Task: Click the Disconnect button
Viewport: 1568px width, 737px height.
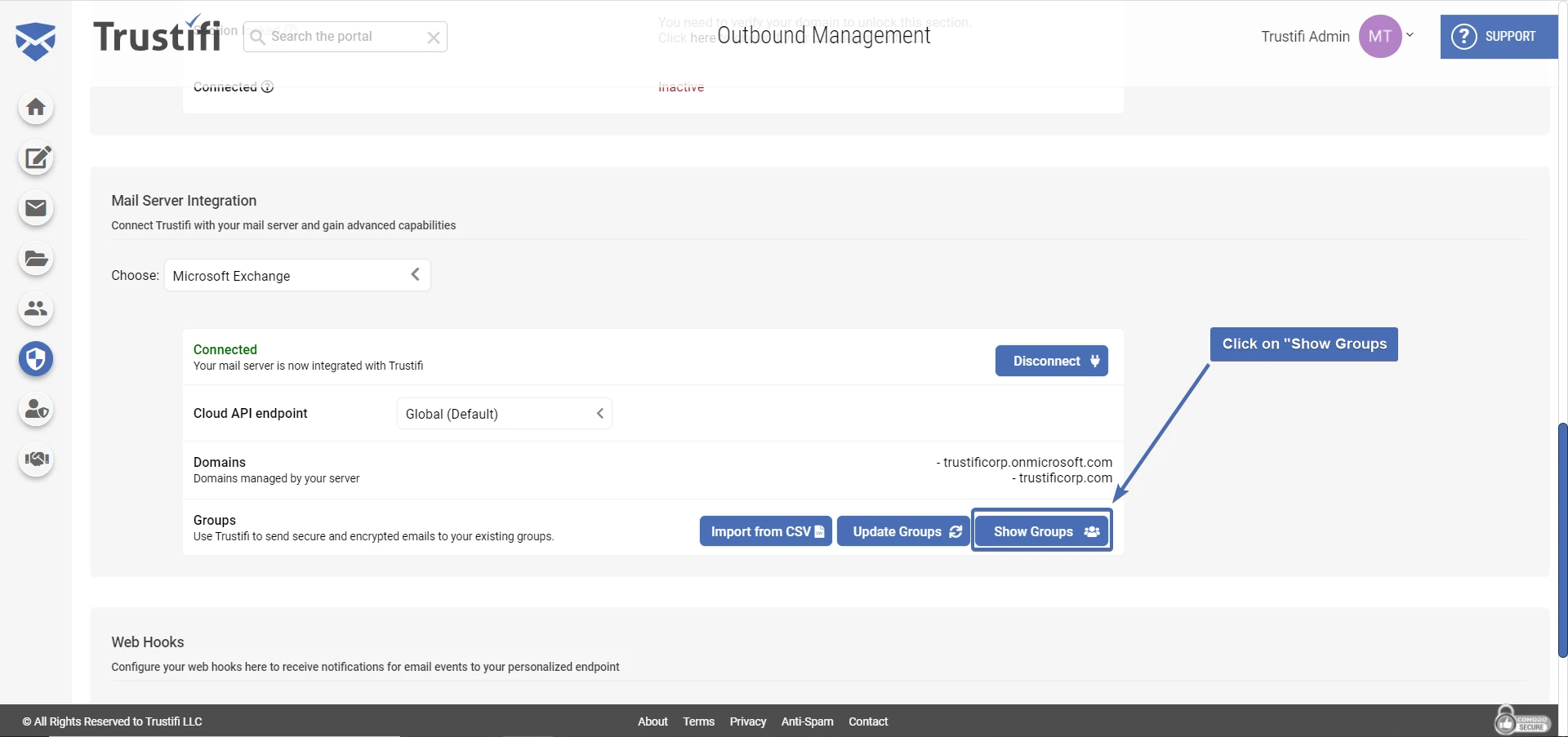Action: coord(1051,361)
